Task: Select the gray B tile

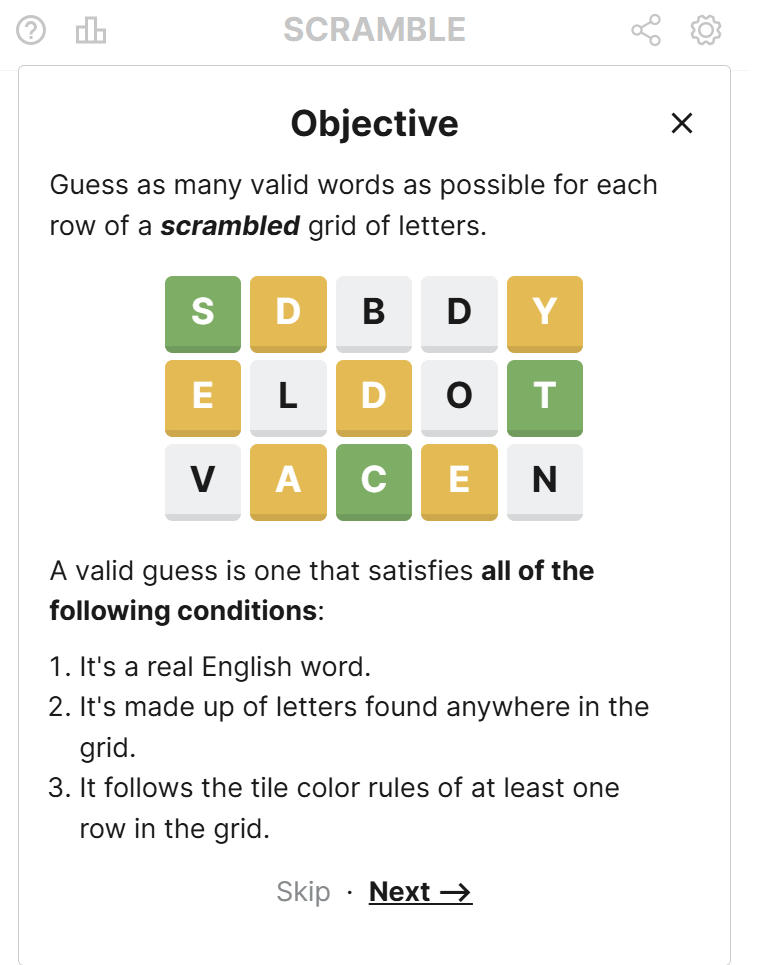Action: (374, 313)
